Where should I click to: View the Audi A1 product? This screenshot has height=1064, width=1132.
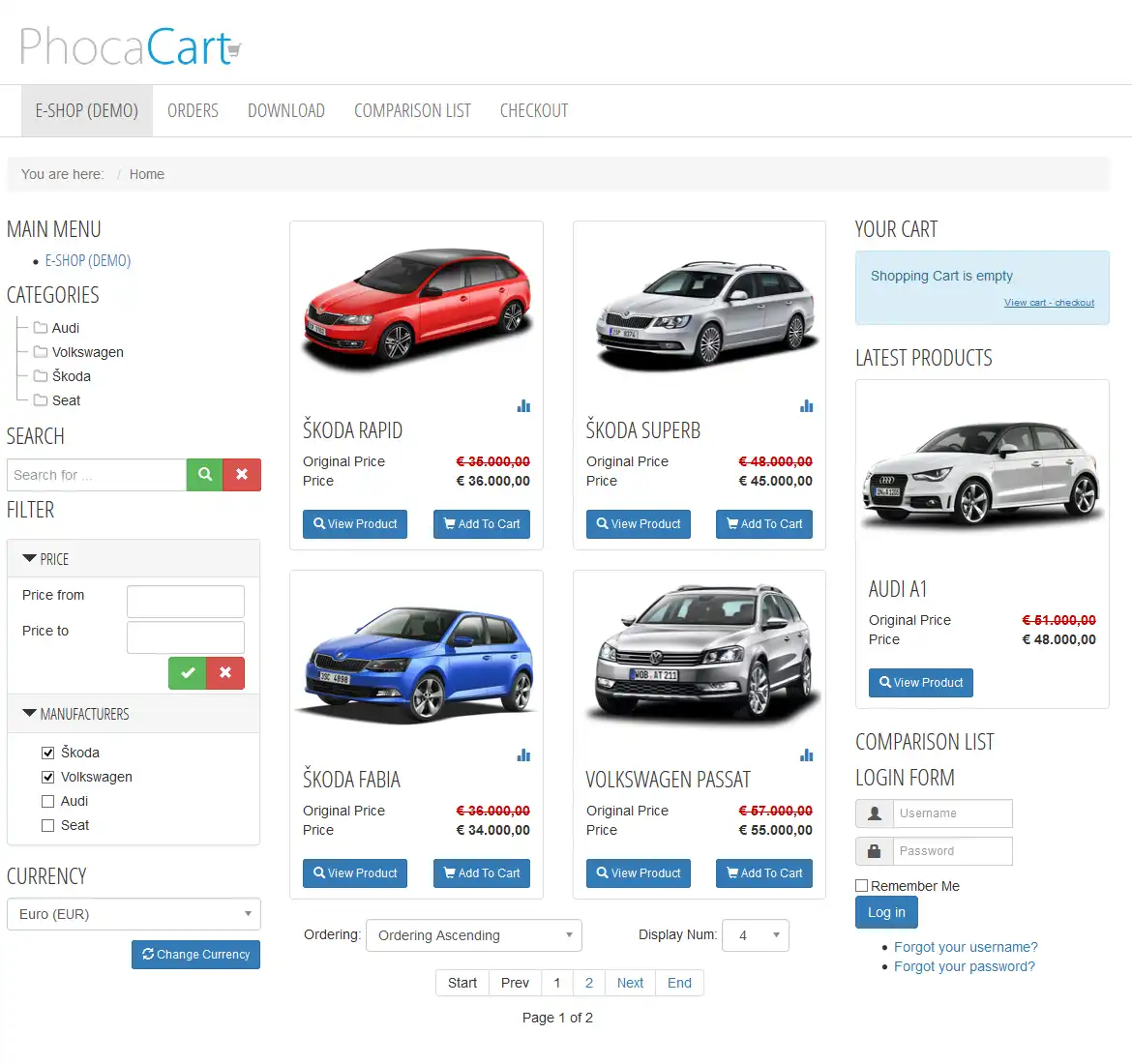(x=921, y=683)
